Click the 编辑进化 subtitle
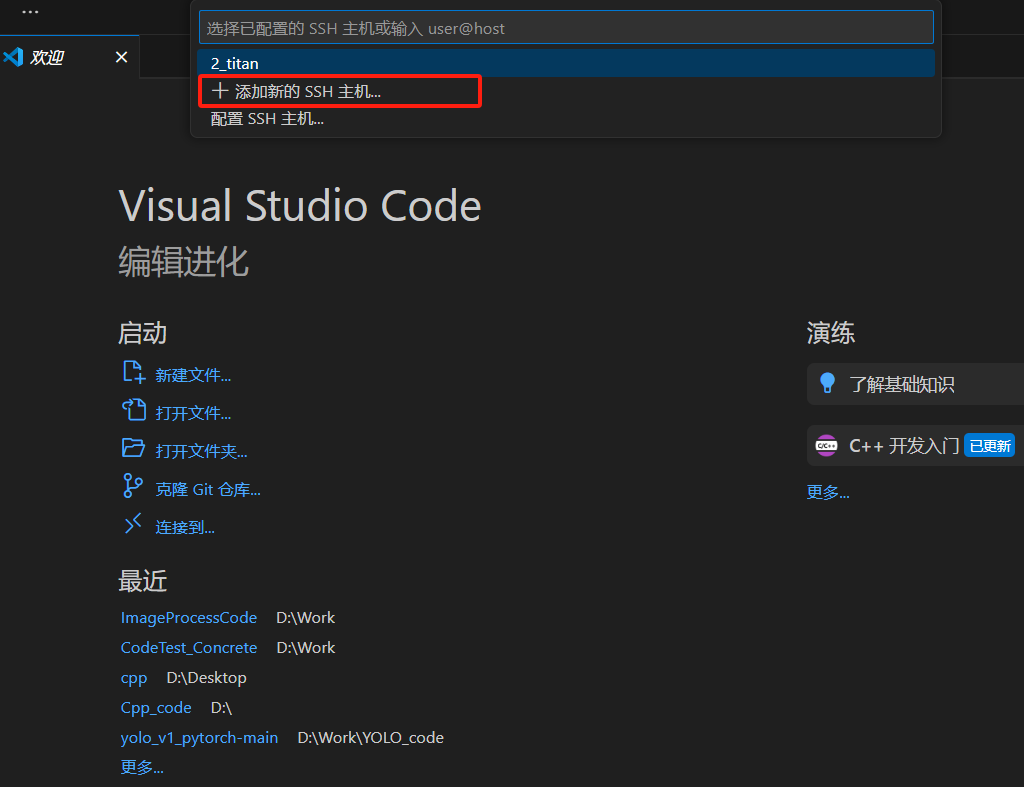Viewport: 1024px width, 787px height. 183,262
